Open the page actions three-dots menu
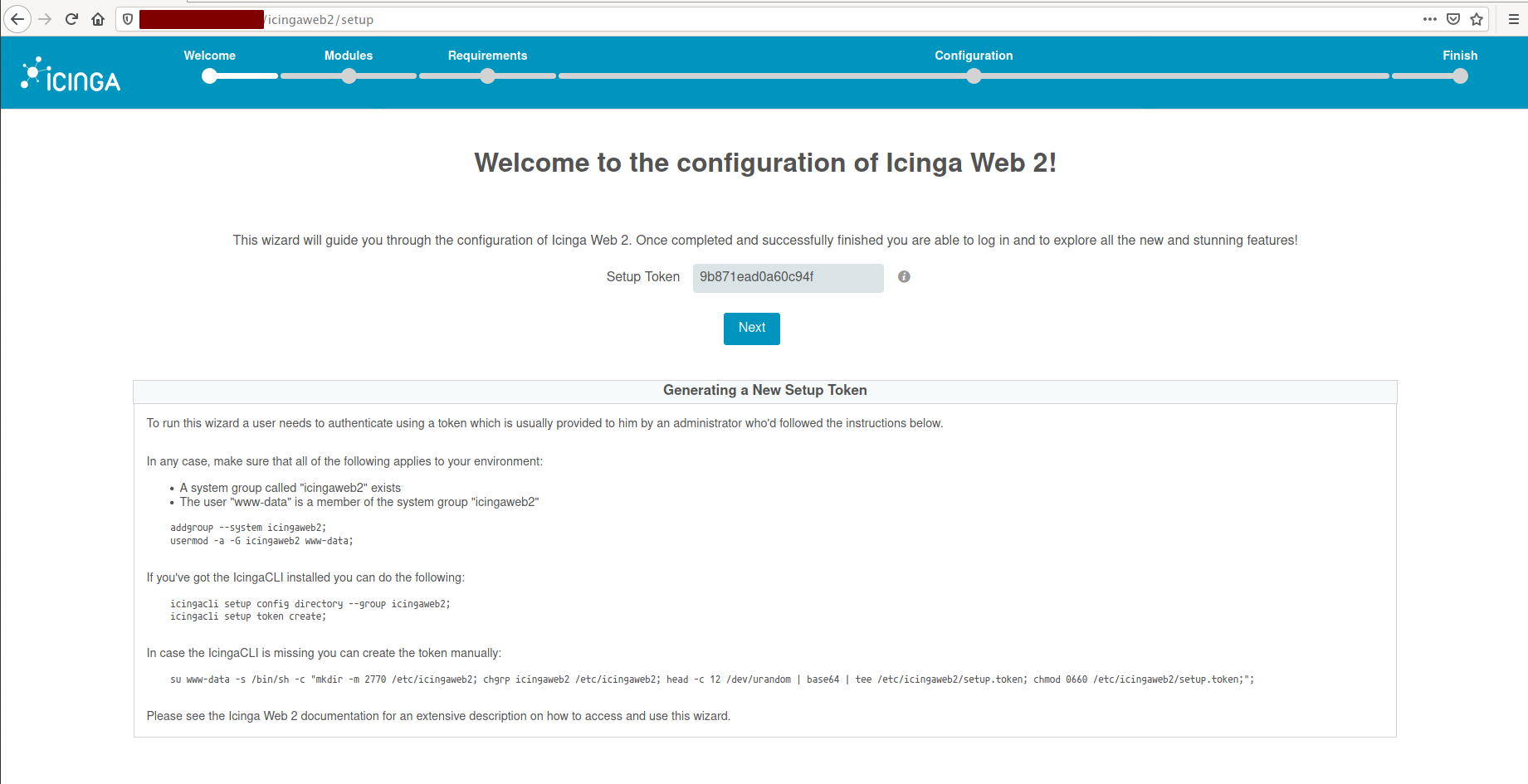This screenshot has height=784, width=1528. [1429, 19]
